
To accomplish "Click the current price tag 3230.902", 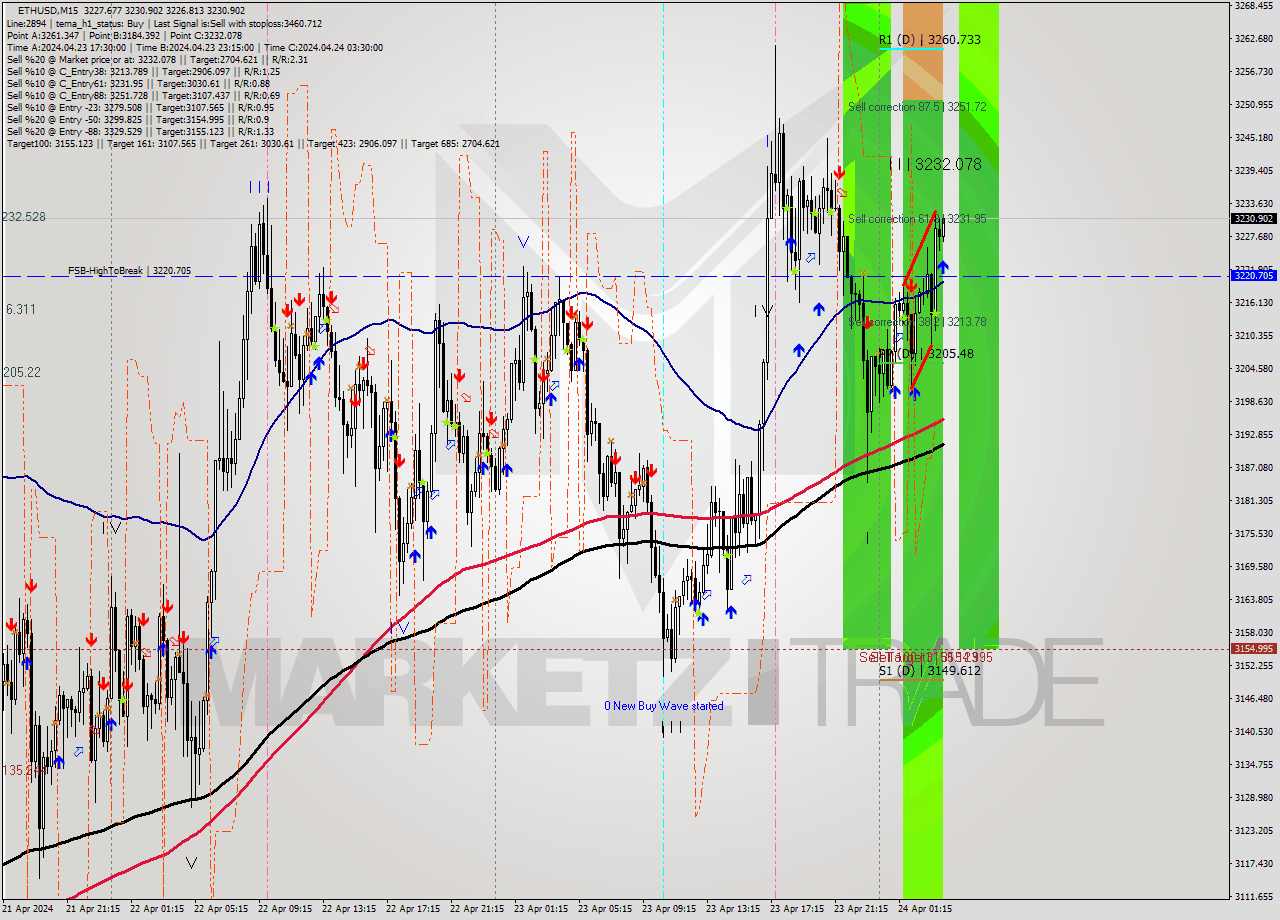I will 1253,218.
